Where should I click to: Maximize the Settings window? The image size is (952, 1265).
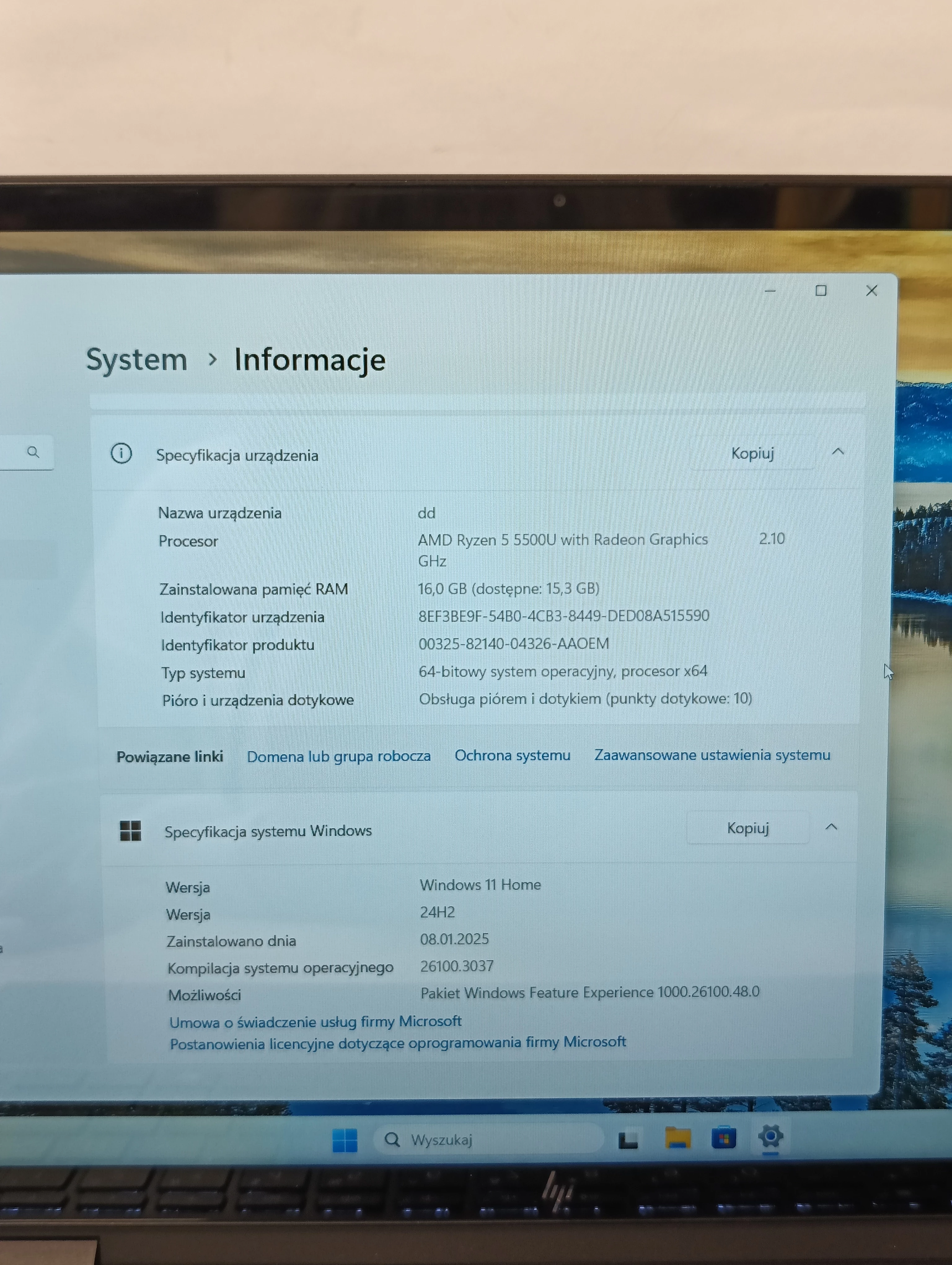pos(821,291)
